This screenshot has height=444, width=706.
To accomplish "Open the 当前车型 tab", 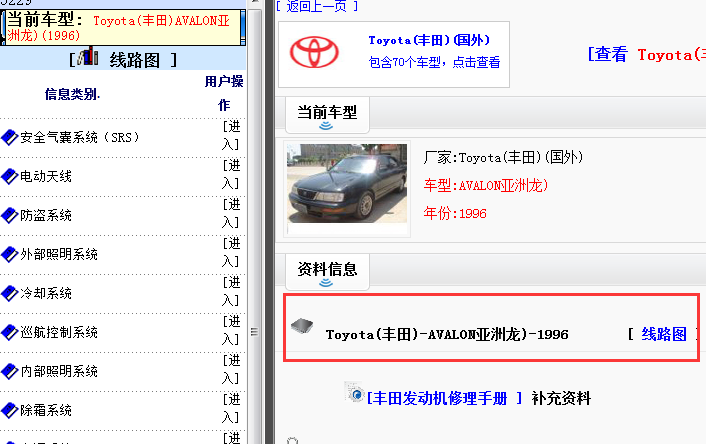I will [327, 115].
